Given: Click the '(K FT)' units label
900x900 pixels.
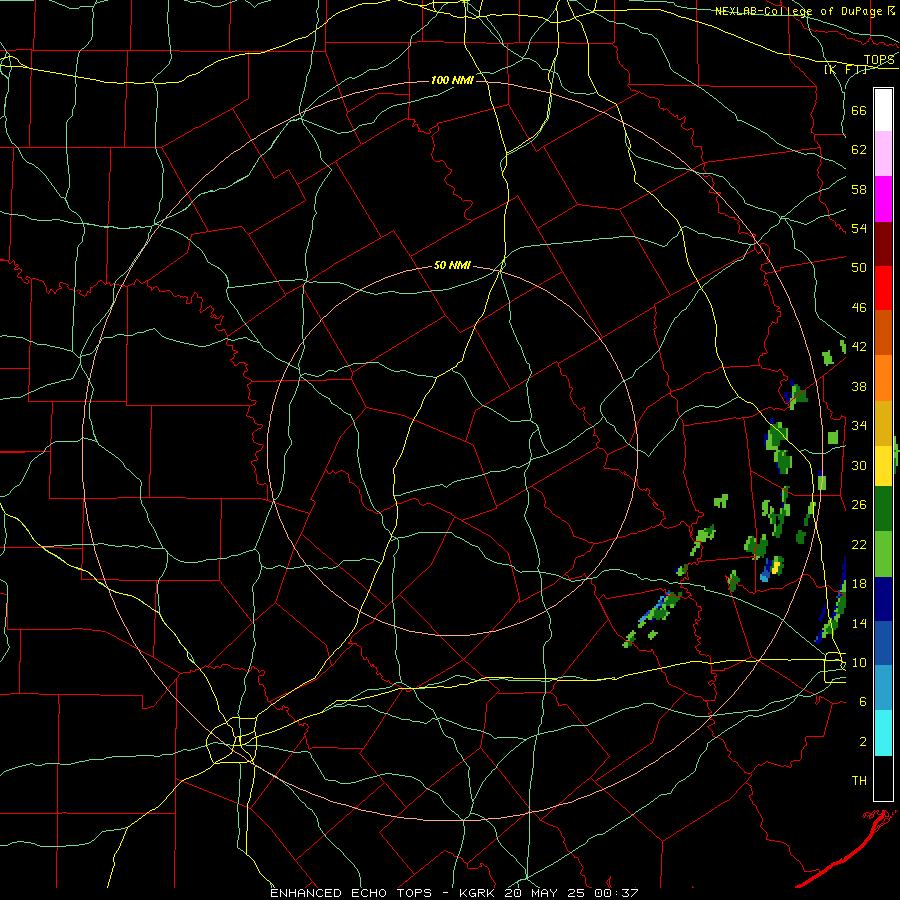Looking at the screenshot, I should (x=846, y=69).
